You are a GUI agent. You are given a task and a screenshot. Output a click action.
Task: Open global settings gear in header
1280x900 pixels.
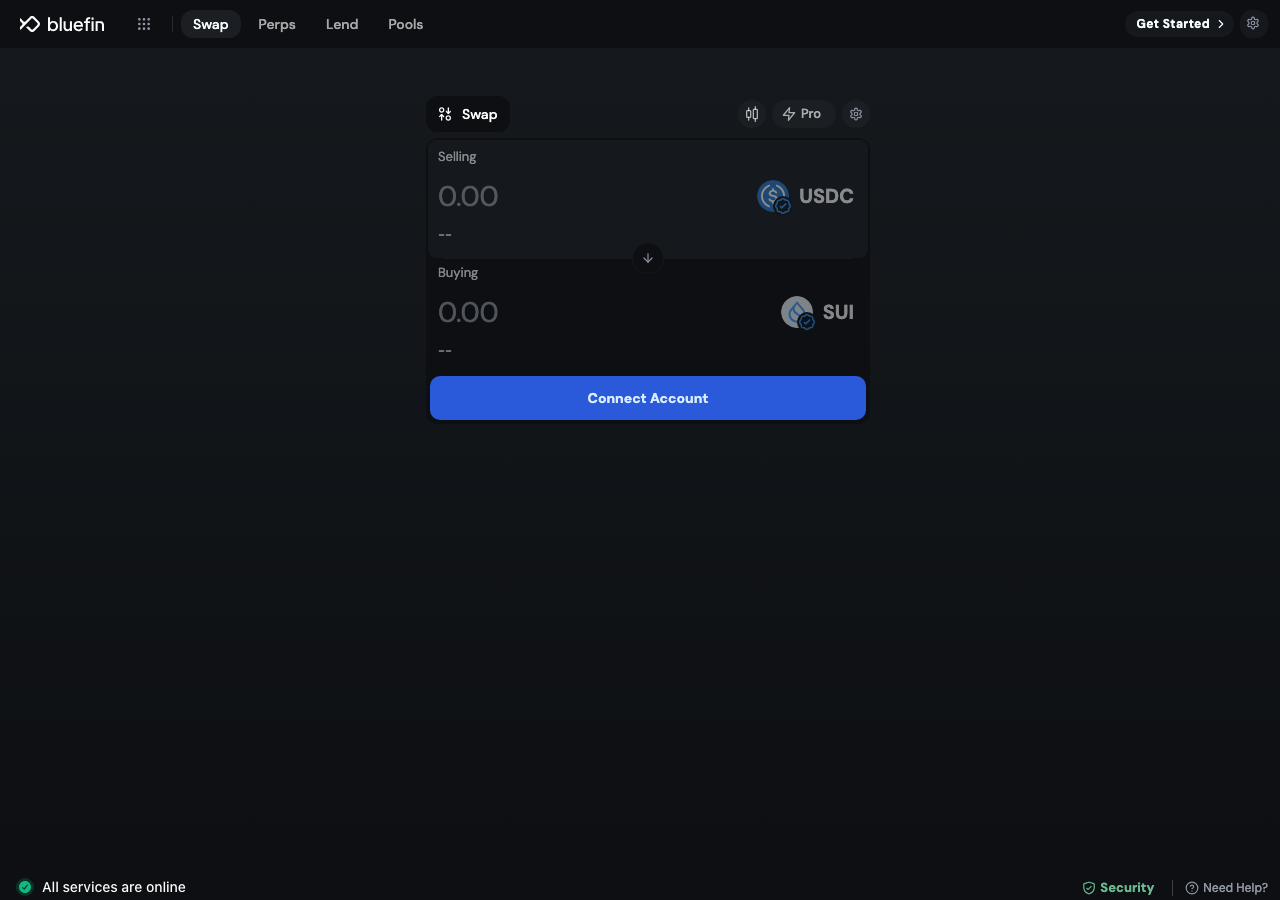pos(1253,23)
